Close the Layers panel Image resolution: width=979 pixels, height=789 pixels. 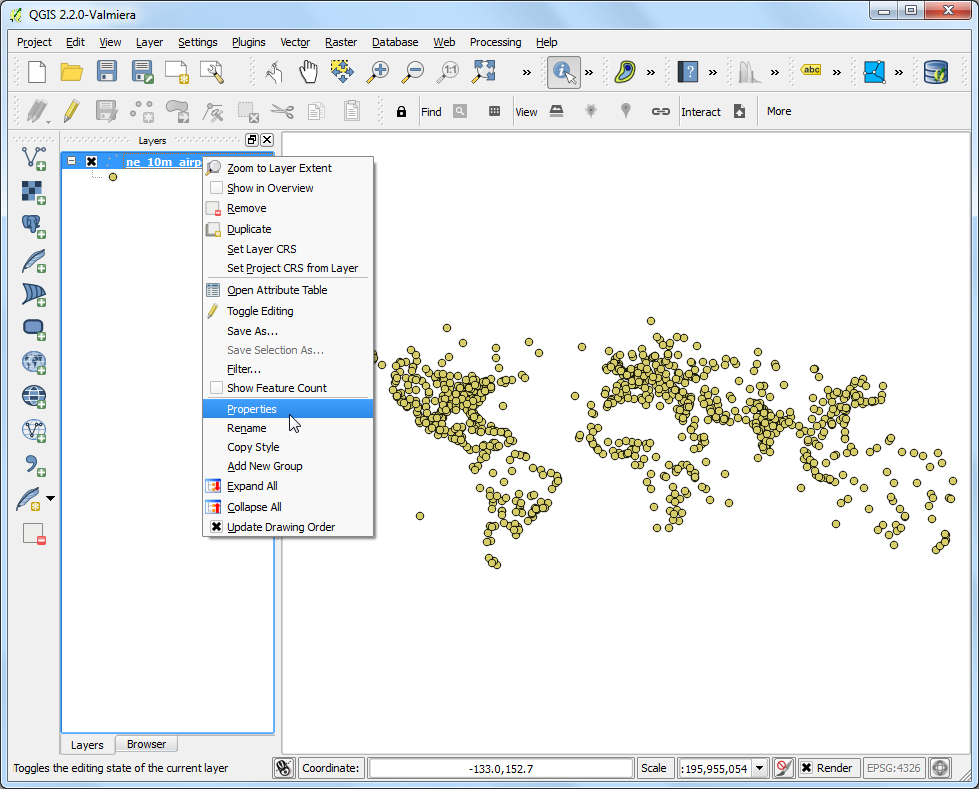tap(267, 140)
